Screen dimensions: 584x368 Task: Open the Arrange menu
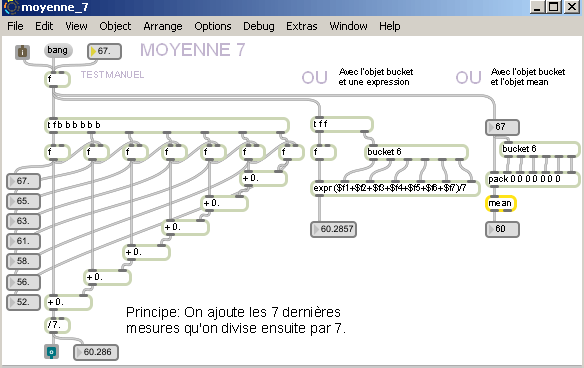coord(163,26)
